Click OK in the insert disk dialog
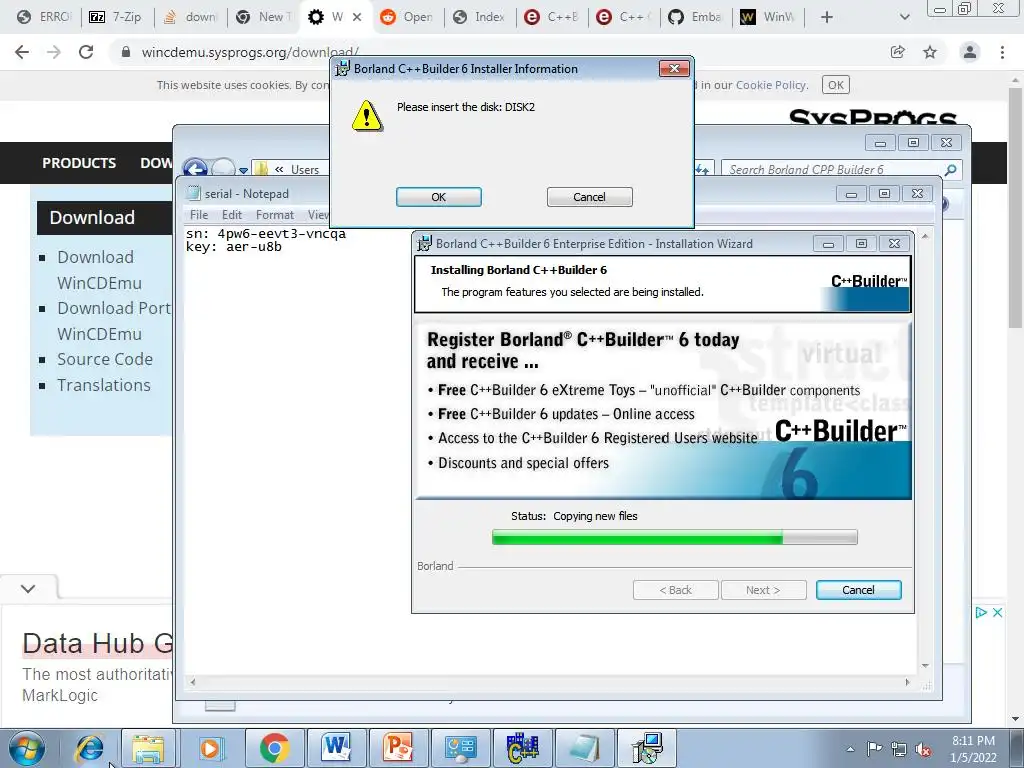This screenshot has width=1024, height=768. pyautogui.click(x=438, y=197)
